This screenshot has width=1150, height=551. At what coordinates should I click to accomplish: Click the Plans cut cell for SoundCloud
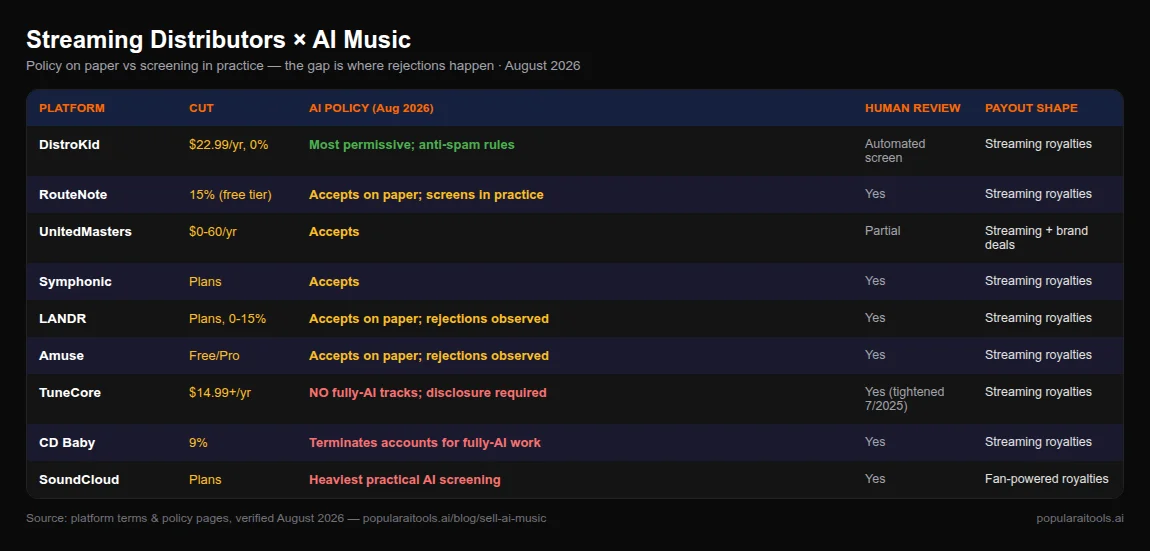[205, 479]
